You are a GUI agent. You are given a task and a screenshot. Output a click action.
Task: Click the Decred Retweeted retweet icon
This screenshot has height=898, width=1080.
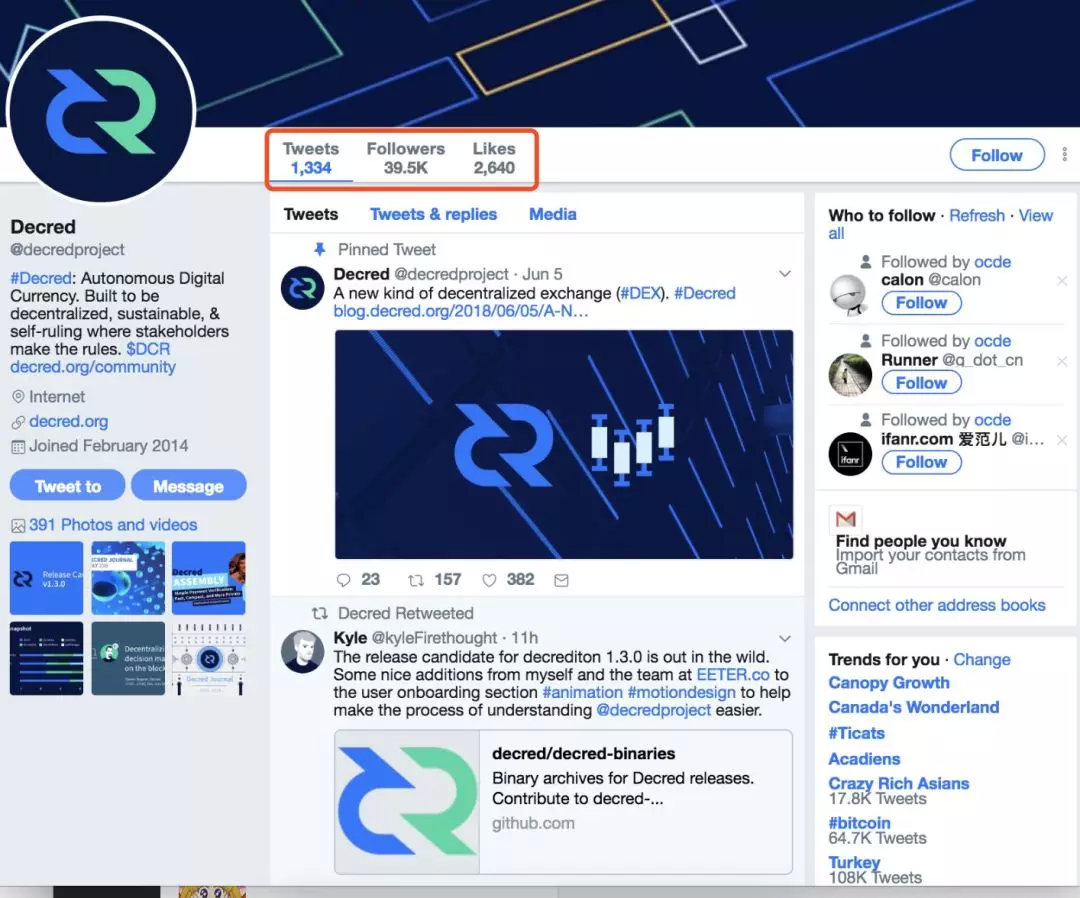click(320, 613)
